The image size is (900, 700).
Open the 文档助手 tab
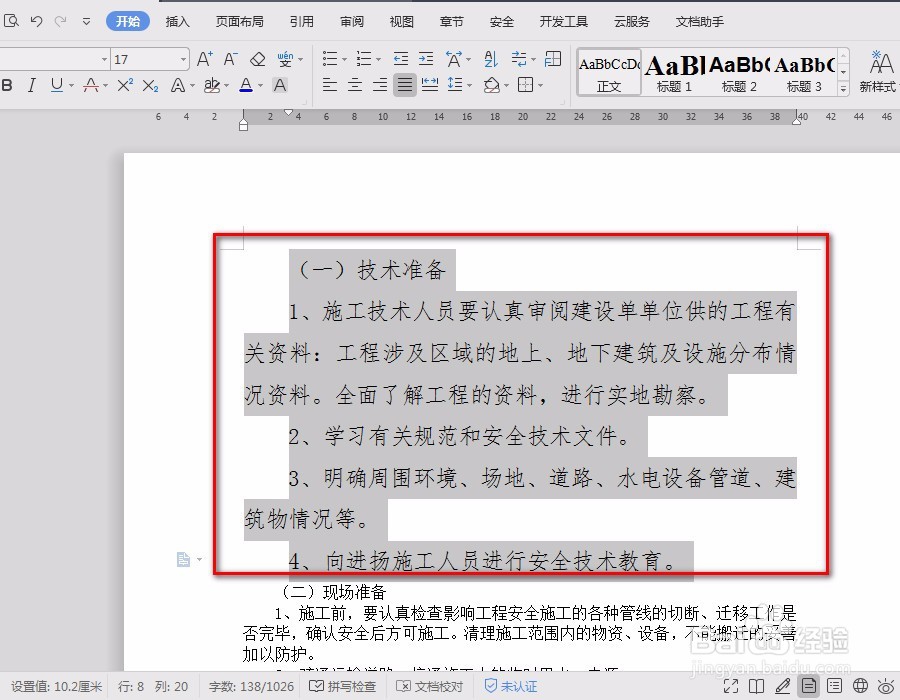(700, 22)
